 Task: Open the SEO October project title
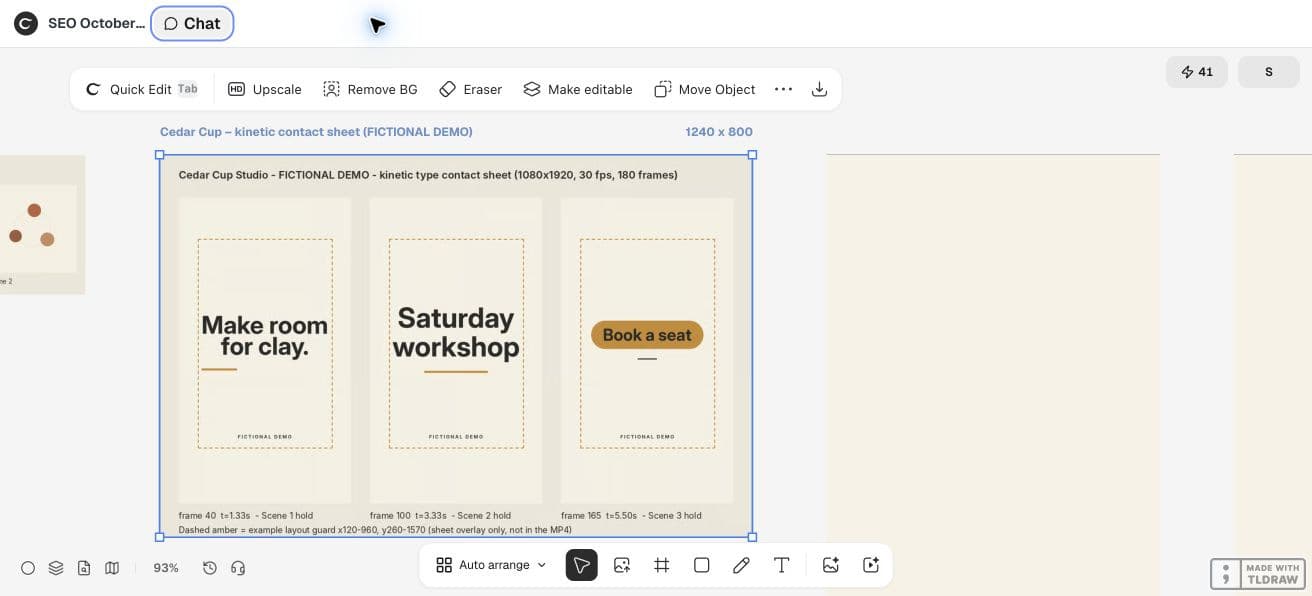tap(96, 23)
